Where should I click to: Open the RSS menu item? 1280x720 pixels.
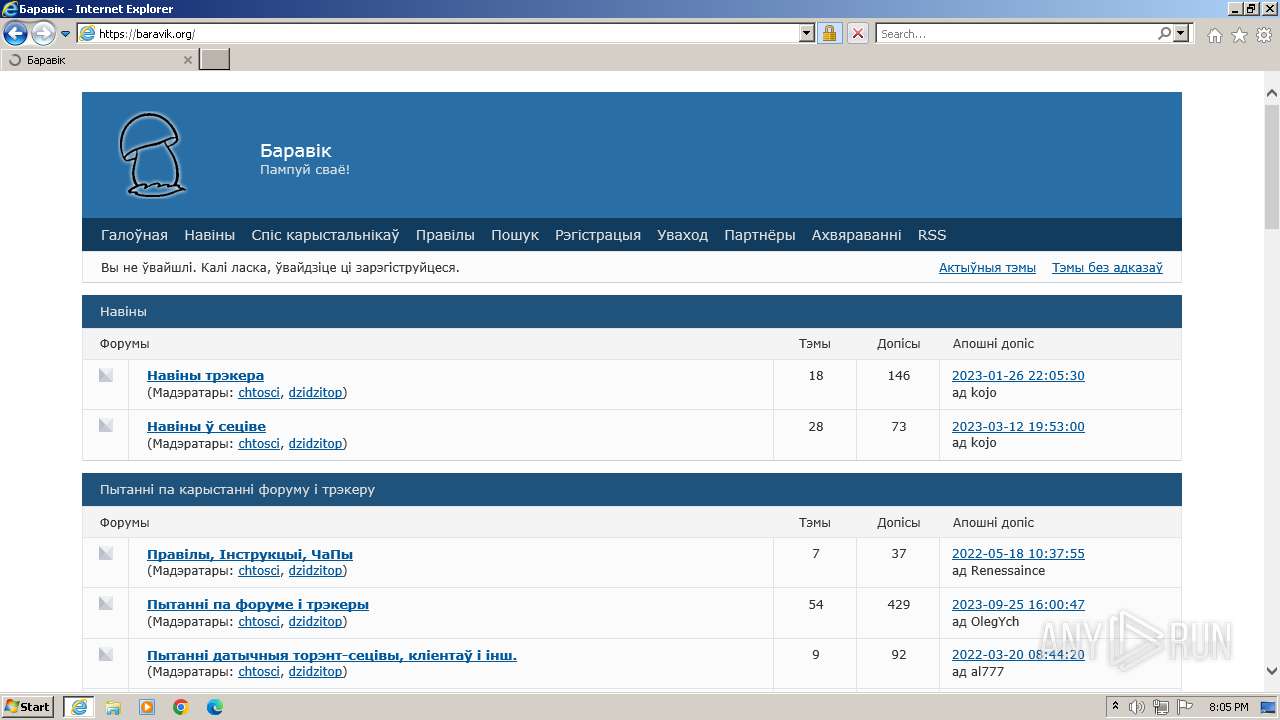[932, 235]
